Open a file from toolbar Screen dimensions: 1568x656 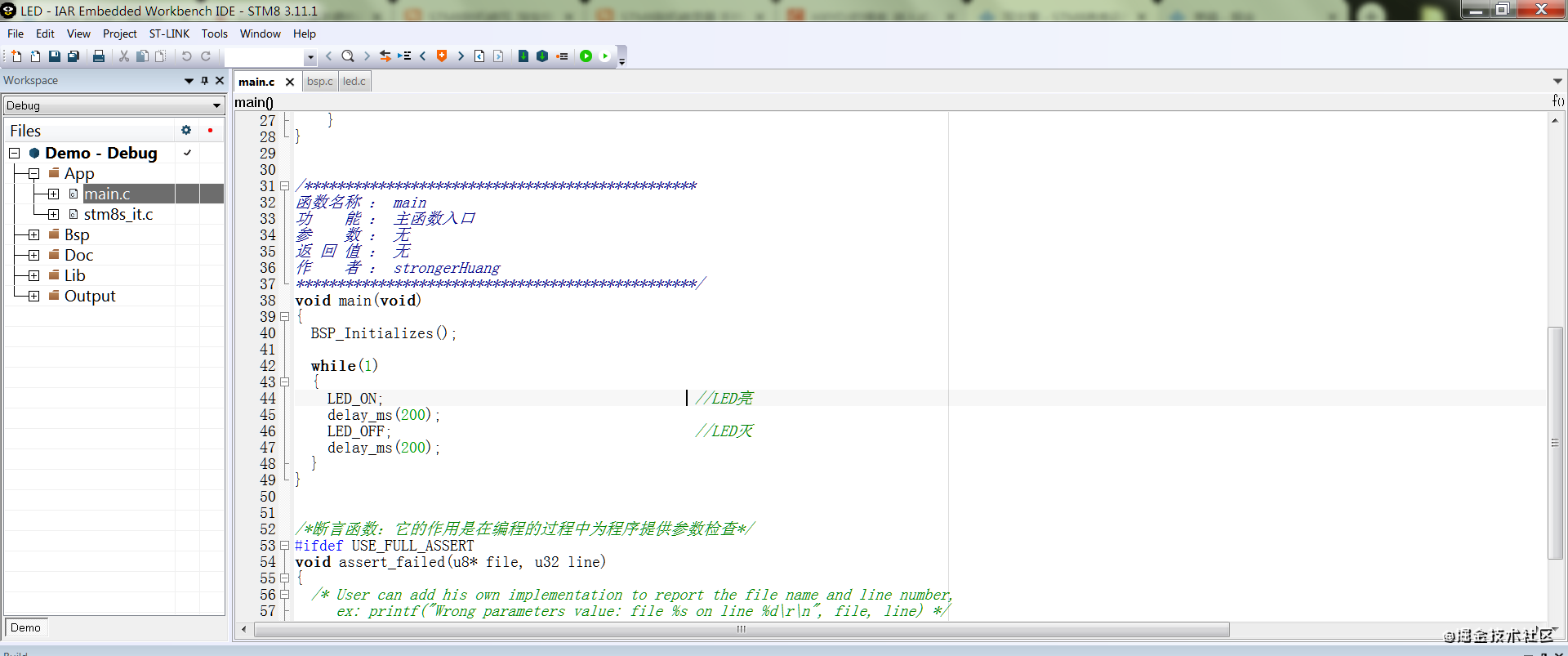(x=35, y=56)
